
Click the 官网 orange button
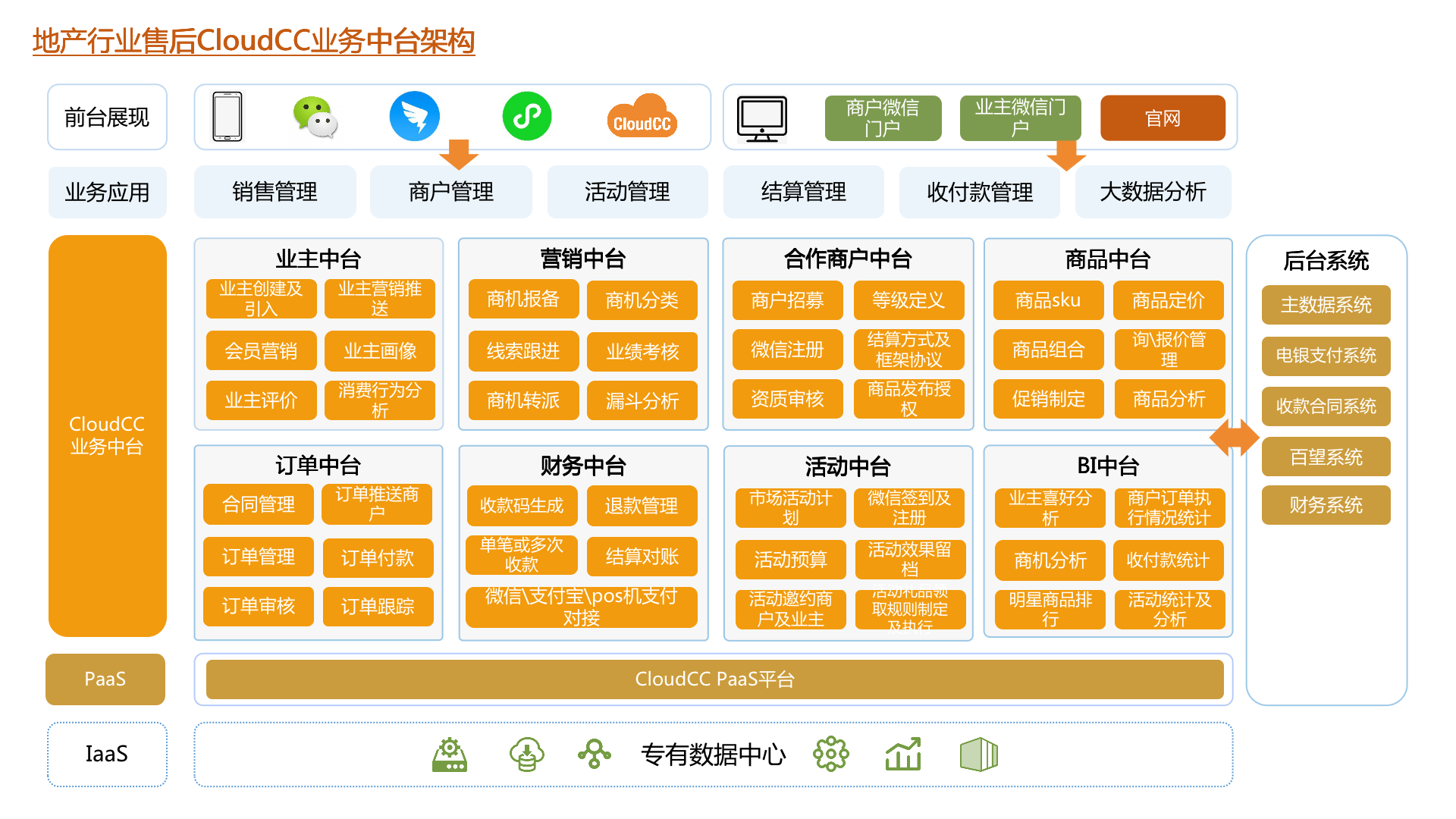click(1162, 118)
